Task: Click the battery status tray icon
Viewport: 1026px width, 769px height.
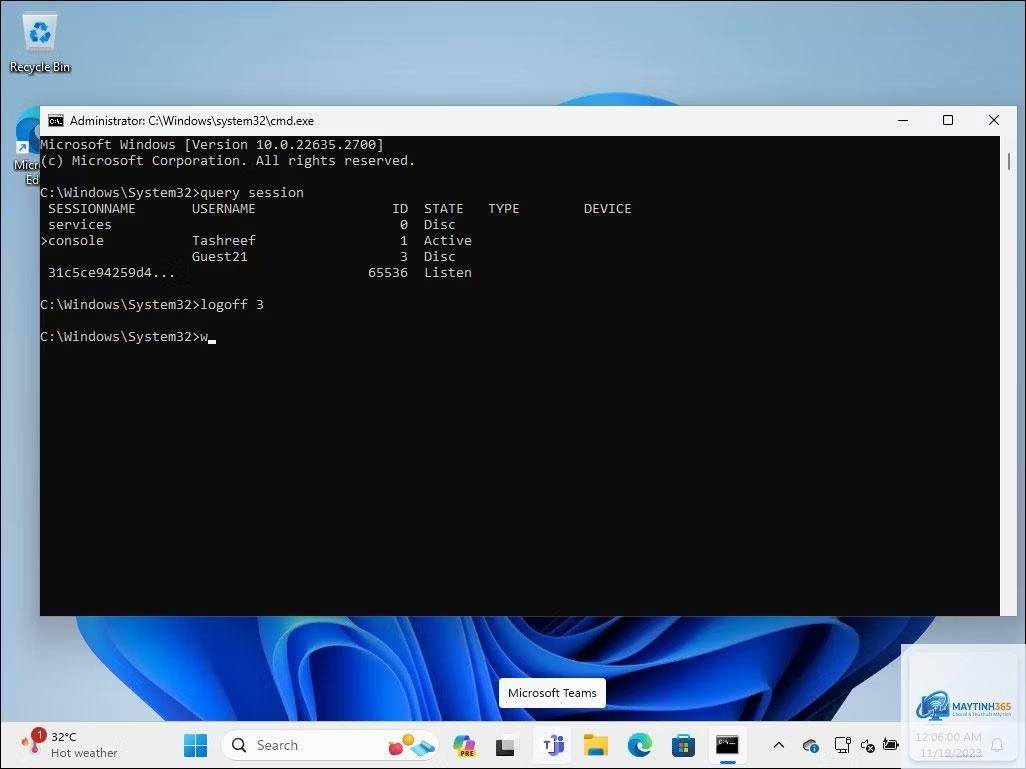Action: [x=891, y=745]
